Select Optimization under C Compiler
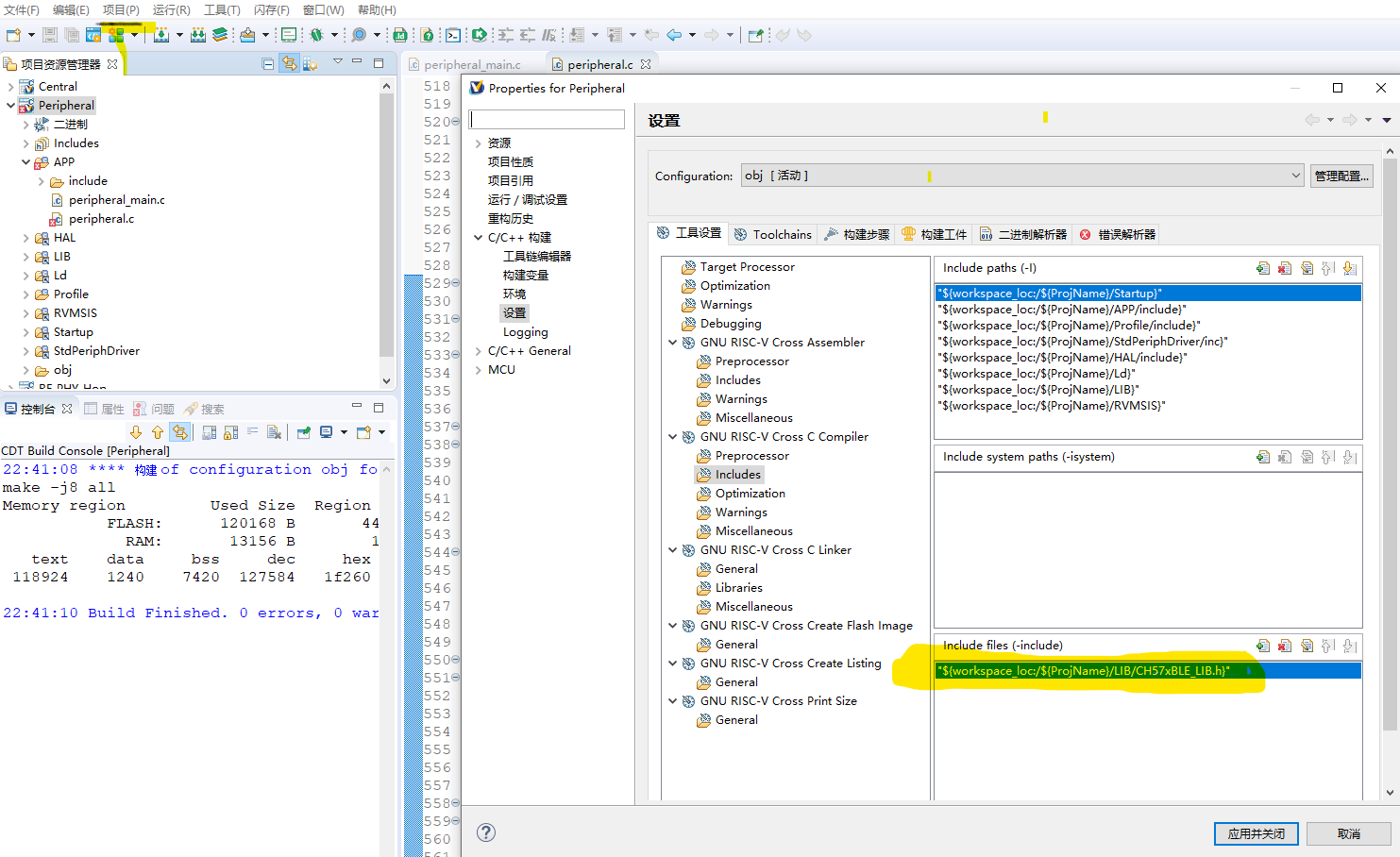Screen dimensions: 1400x857 pyautogui.click(x=751, y=494)
